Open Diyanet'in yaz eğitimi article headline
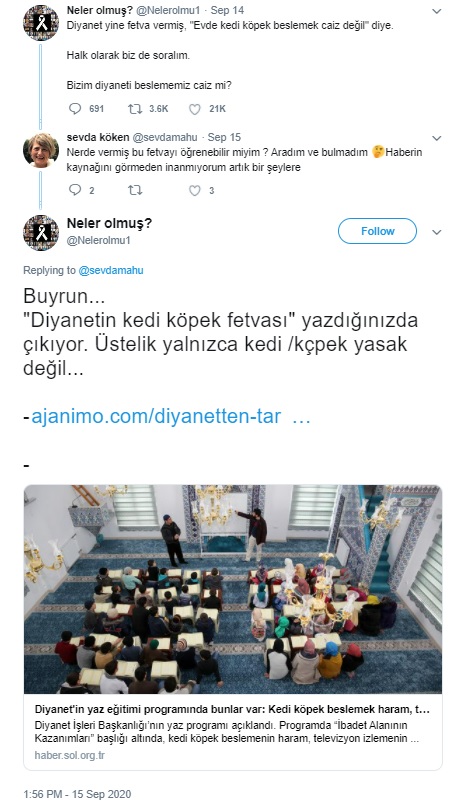The height and width of the screenshot is (807, 473). click(x=232, y=709)
